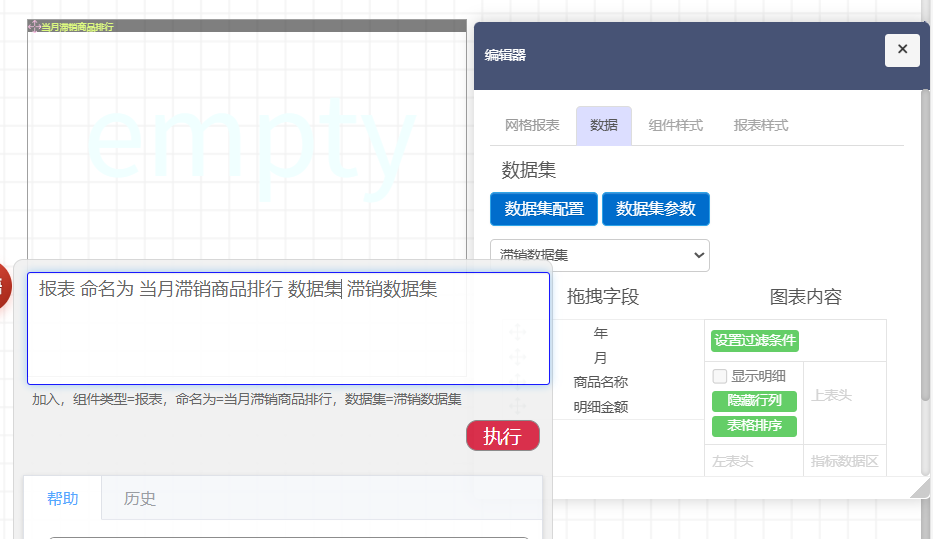Image resolution: width=933 pixels, height=539 pixels.
Task: Open the 滞销数据集 dropdown
Action: [x=600, y=255]
